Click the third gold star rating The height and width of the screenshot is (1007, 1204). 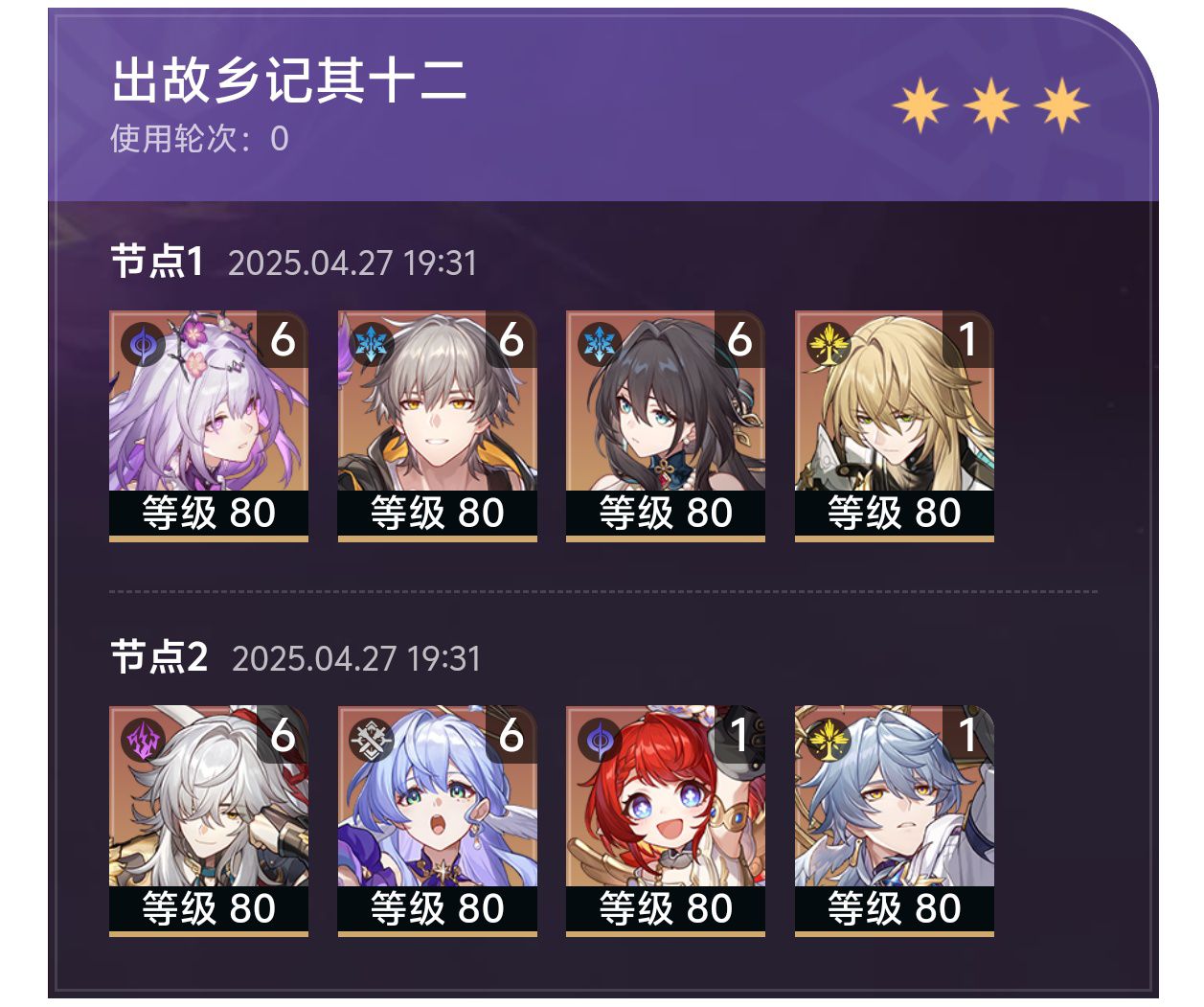(x=1062, y=105)
